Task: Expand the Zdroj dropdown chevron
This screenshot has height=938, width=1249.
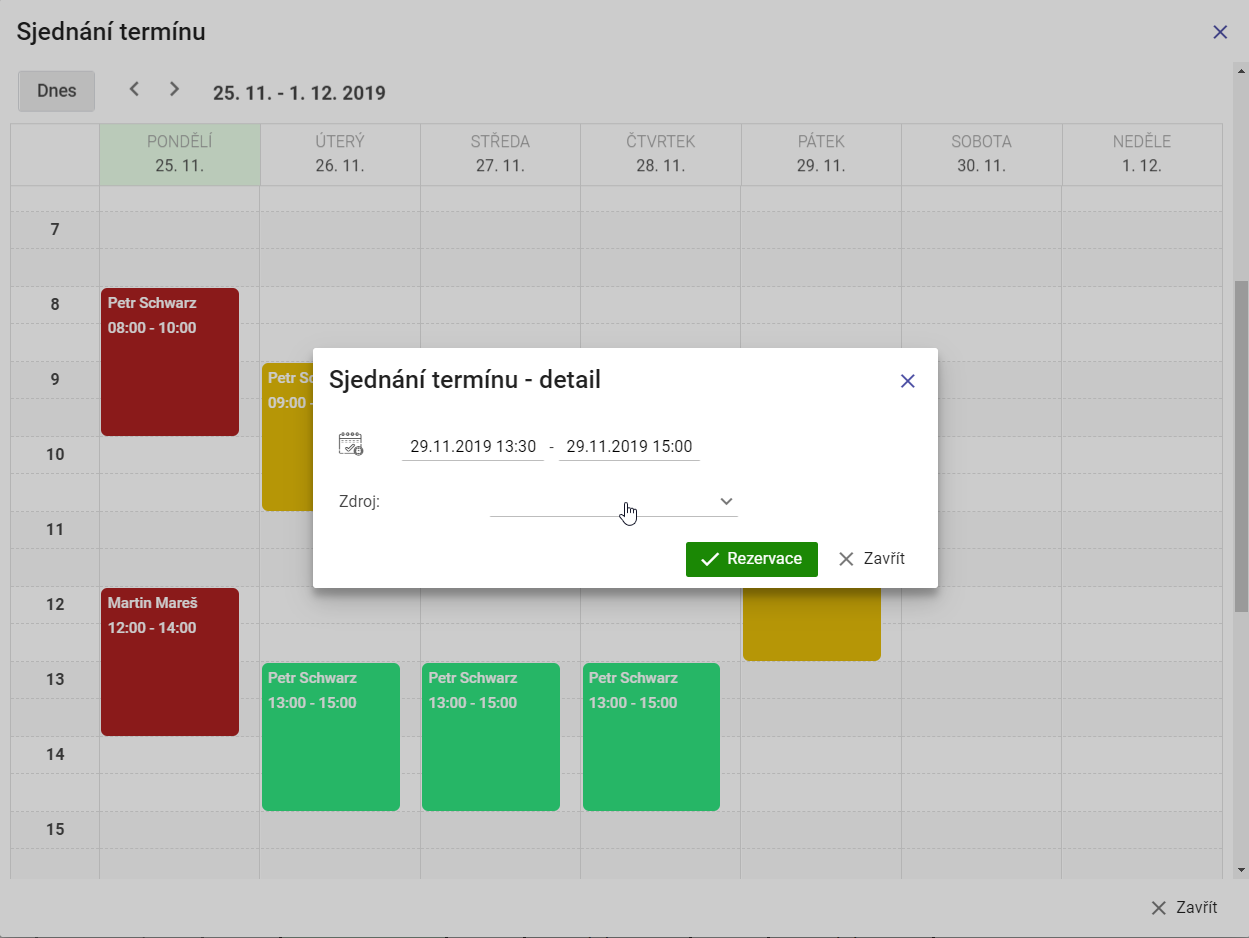Action: (x=727, y=501)
